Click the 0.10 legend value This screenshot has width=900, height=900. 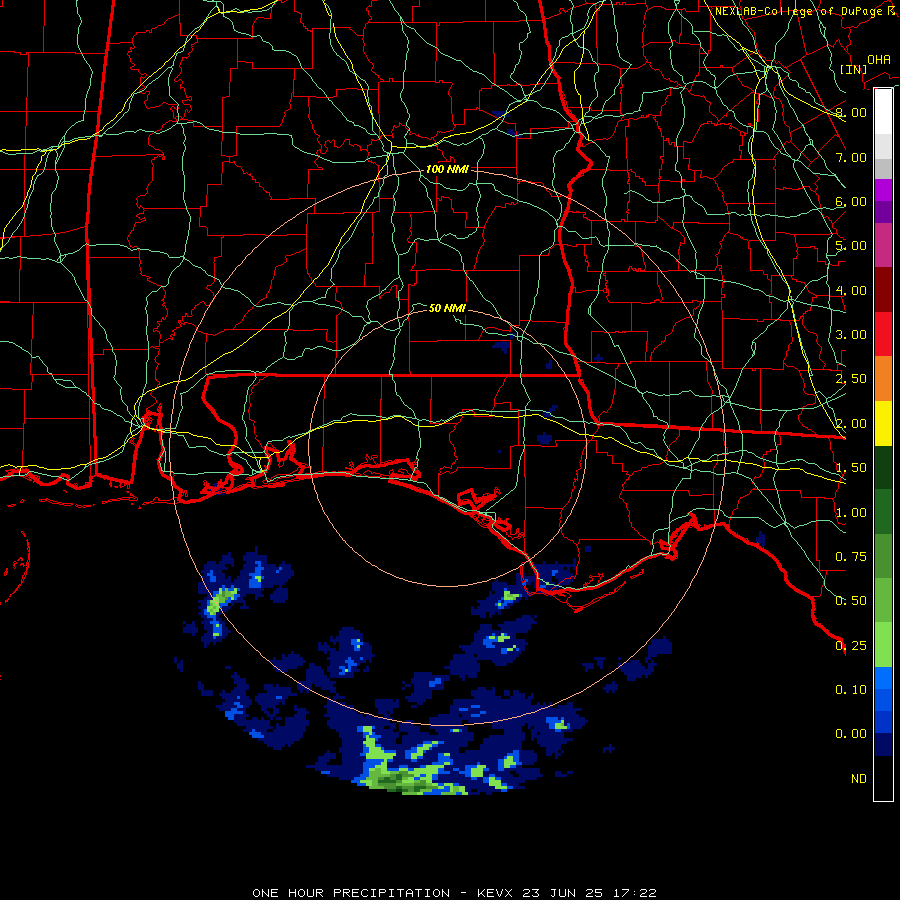pyautogui.click(x=851, y=690)
